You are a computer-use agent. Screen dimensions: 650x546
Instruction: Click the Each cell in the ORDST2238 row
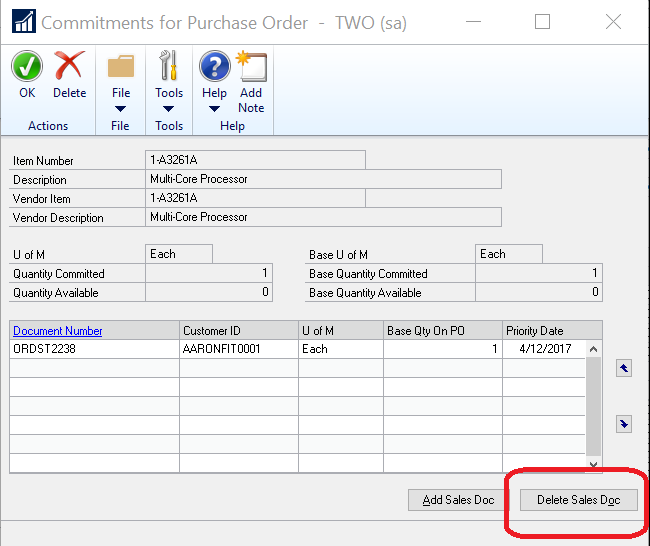[341, 349]
